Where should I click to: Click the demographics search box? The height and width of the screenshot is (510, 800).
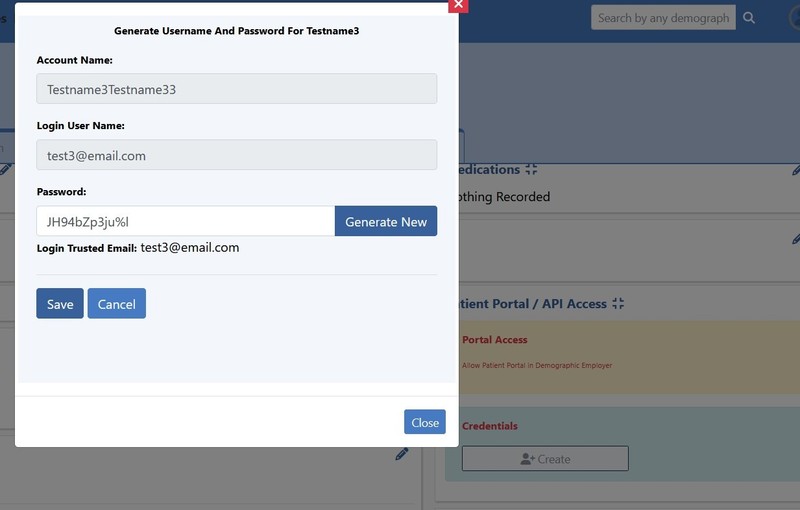tap(663, 18)
